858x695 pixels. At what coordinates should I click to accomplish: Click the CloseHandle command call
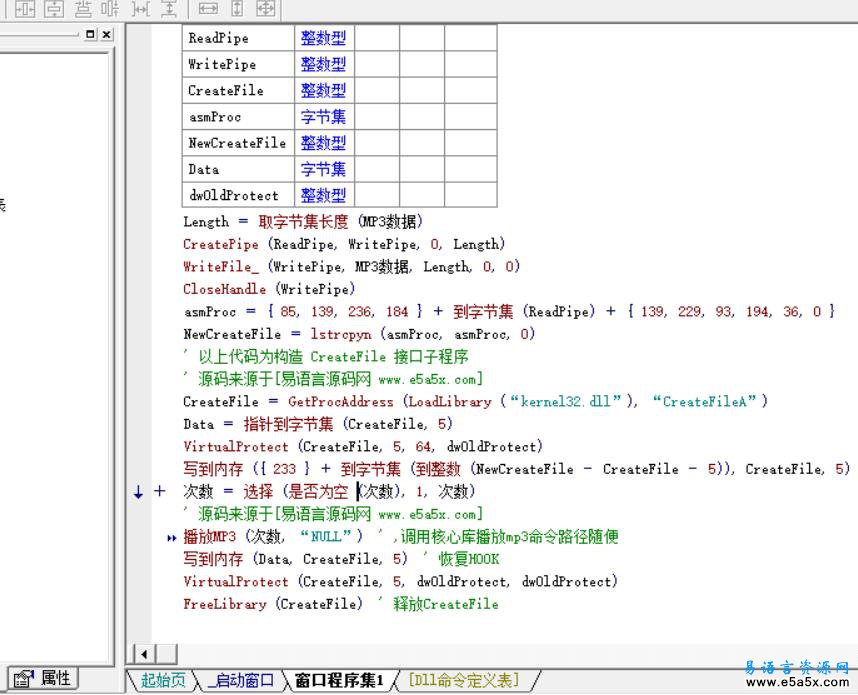click(224, 289)
